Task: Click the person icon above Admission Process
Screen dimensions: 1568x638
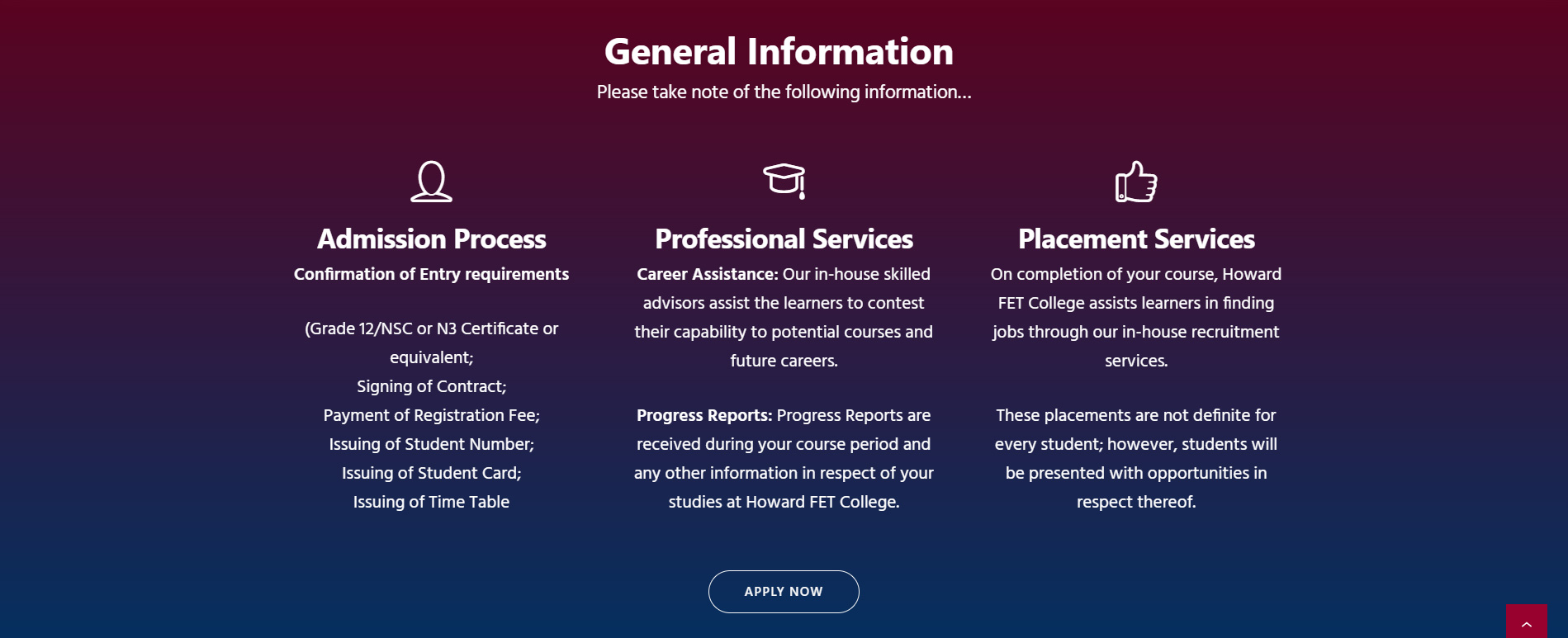Action: pos(431,182)
